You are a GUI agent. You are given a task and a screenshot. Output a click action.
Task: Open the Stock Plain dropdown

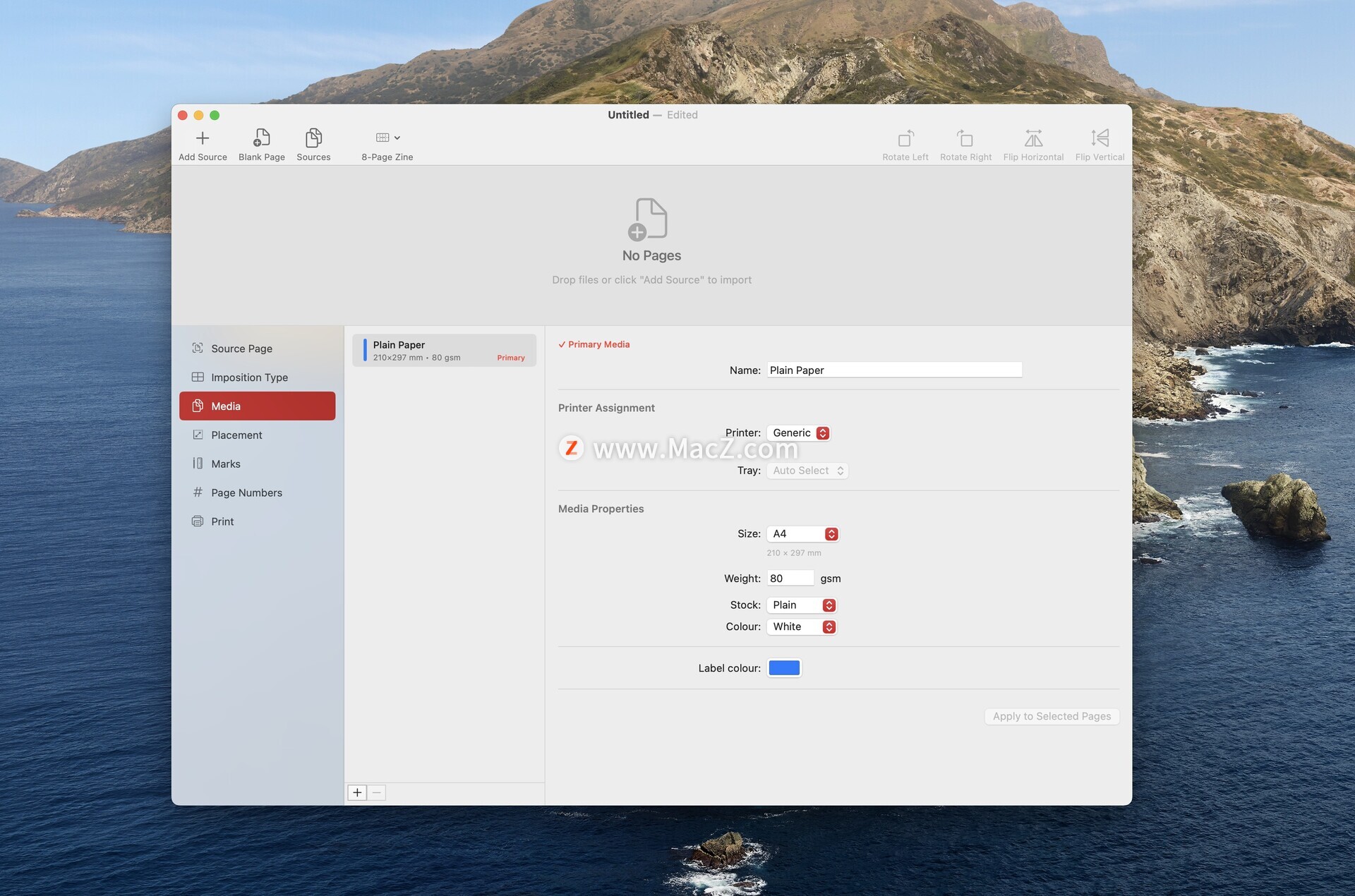pyautogui.click(x=802, y=605)
